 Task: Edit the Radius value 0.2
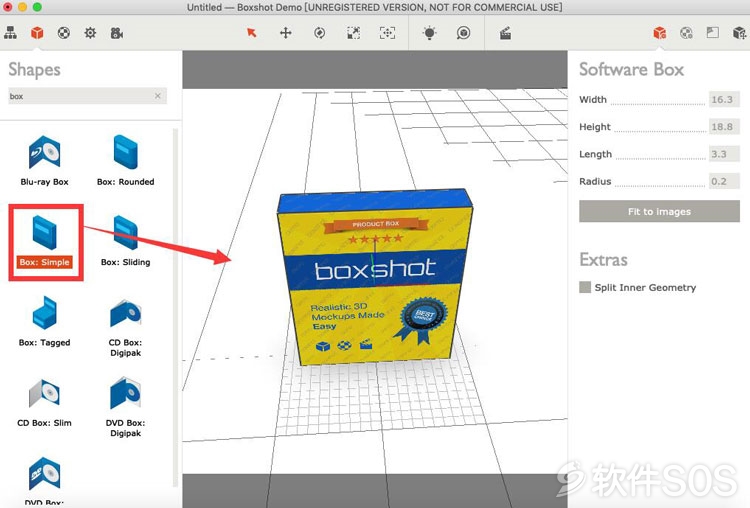coord(724,181)
